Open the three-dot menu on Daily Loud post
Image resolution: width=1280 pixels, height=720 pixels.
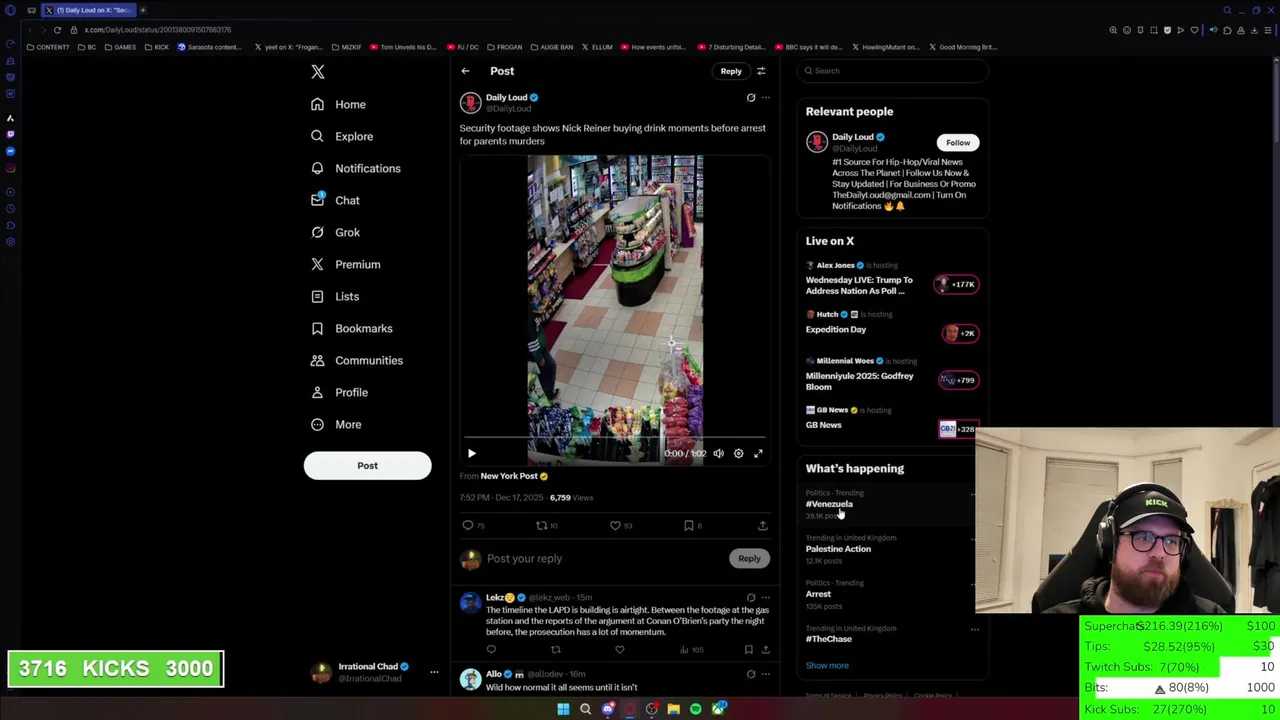pyautogui.click(x=766, y=98)
